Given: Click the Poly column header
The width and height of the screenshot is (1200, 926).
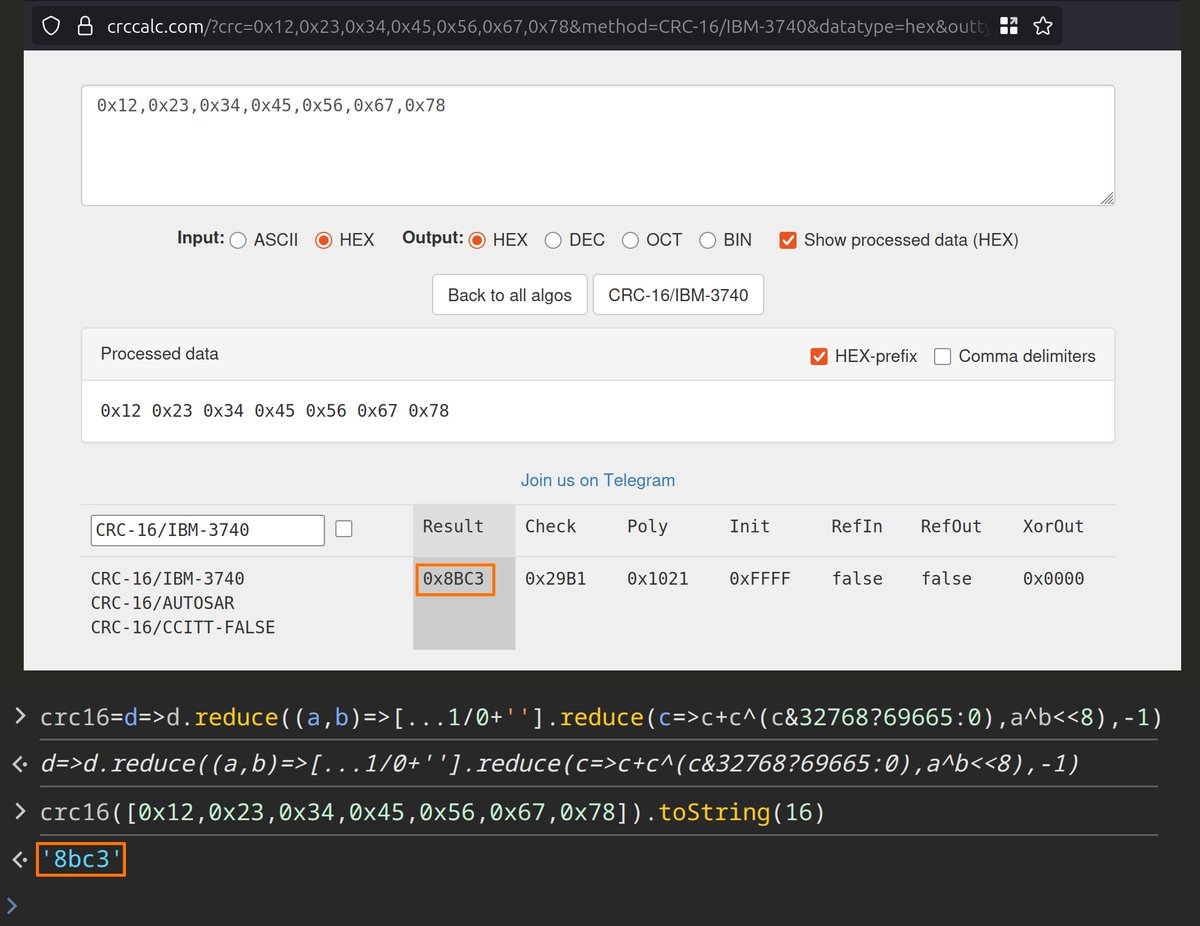Looking at the screenshot, I should (647, 526).
